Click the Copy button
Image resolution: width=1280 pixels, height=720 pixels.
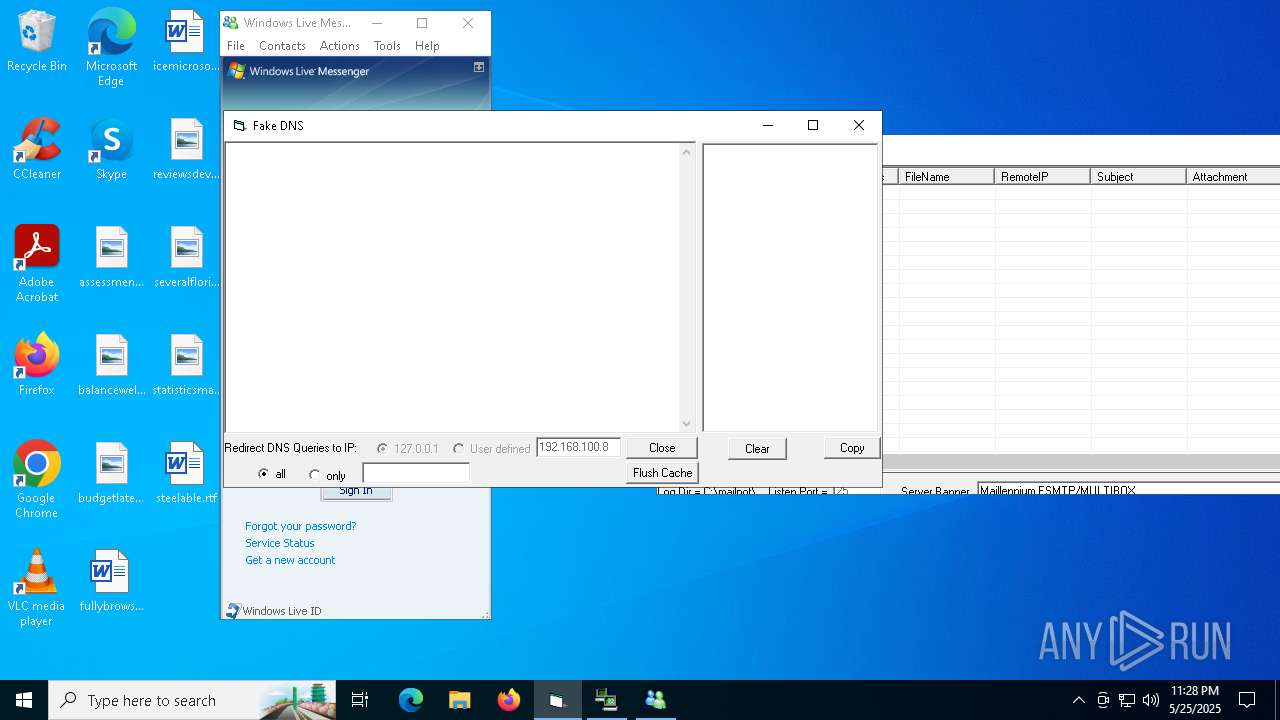(852, 448)
